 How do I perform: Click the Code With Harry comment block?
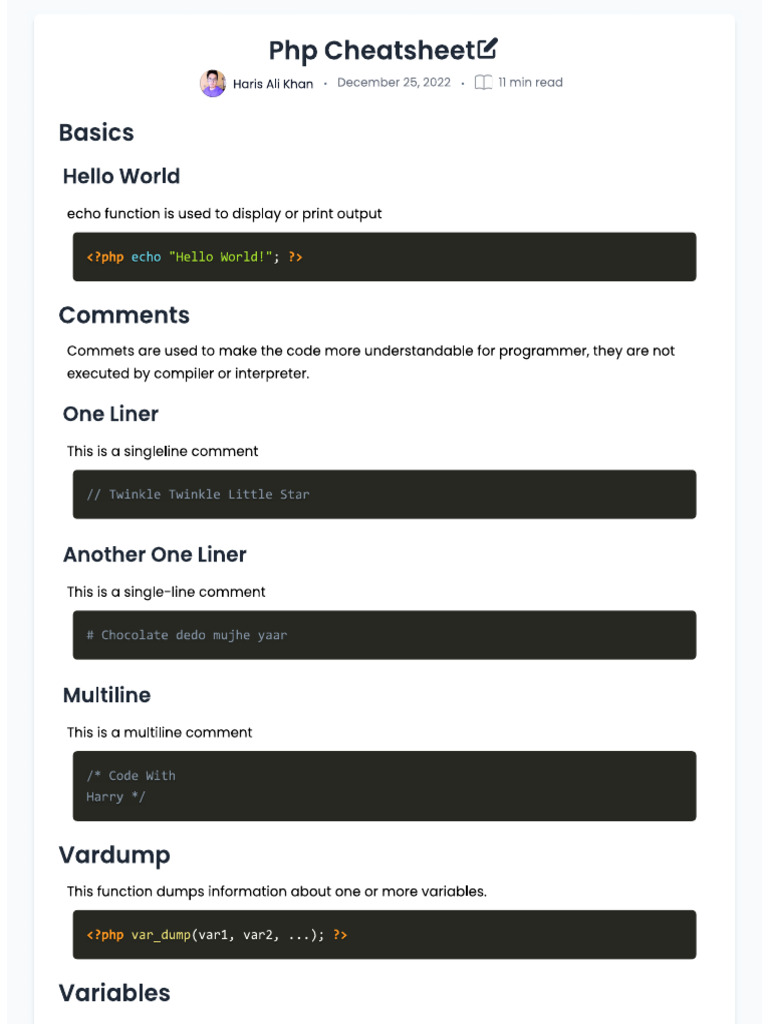[384, 786]
